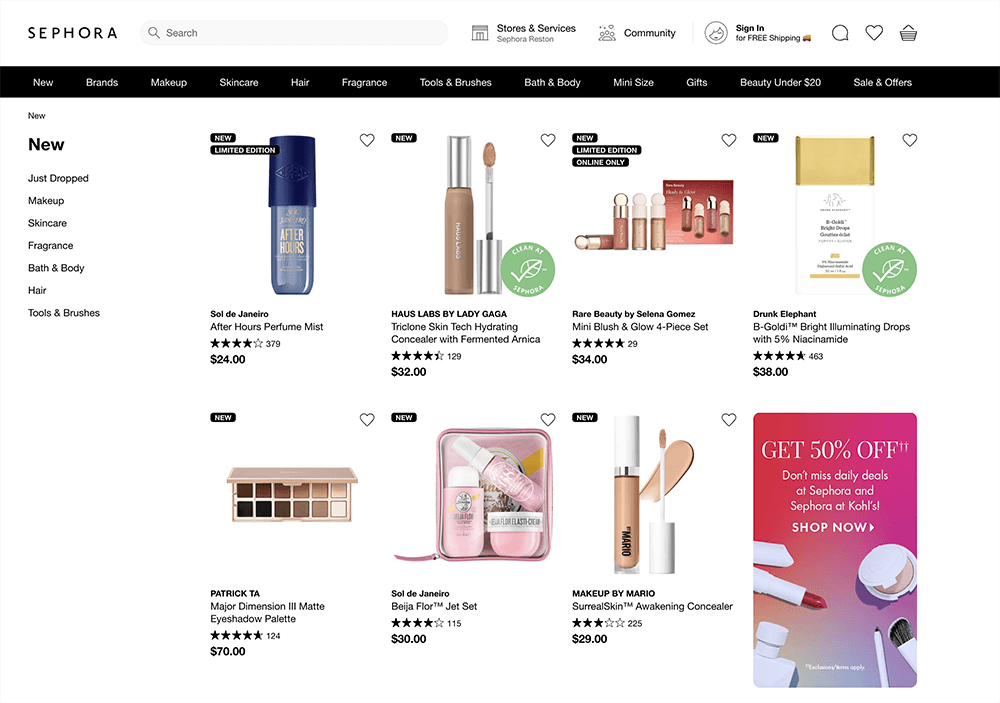Open the Loves heart icon in header
This screenshot has height=703, width=1000.
pyautogui.click(x=874, y=33)
